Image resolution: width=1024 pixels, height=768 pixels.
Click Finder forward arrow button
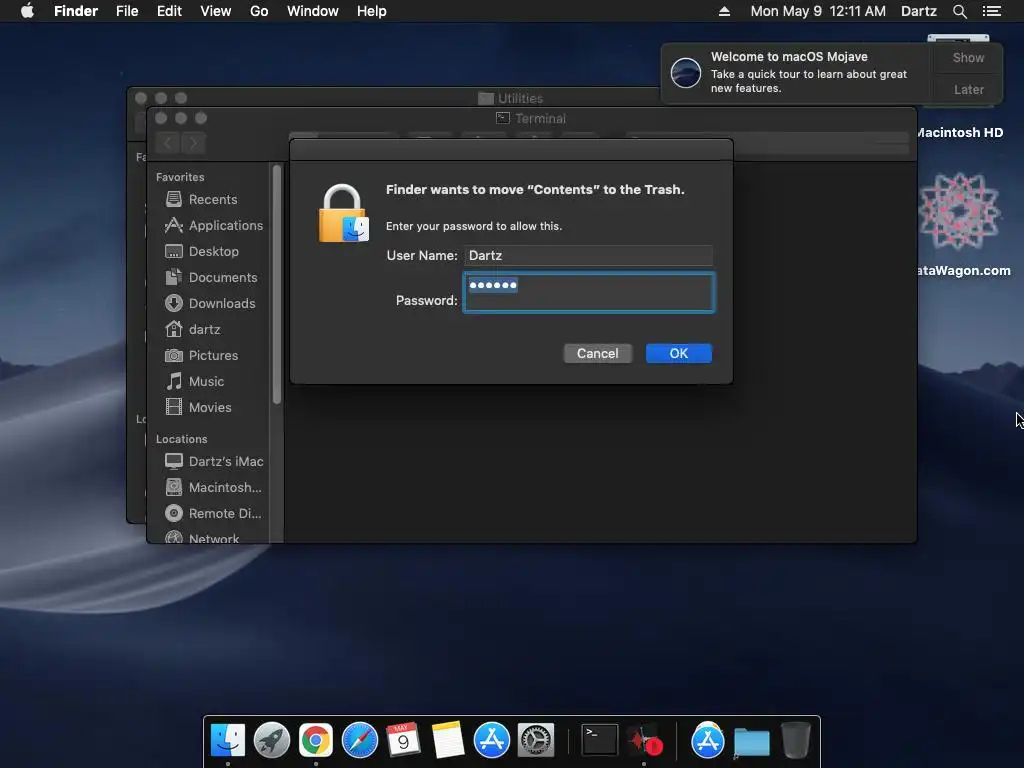point(193,142)
